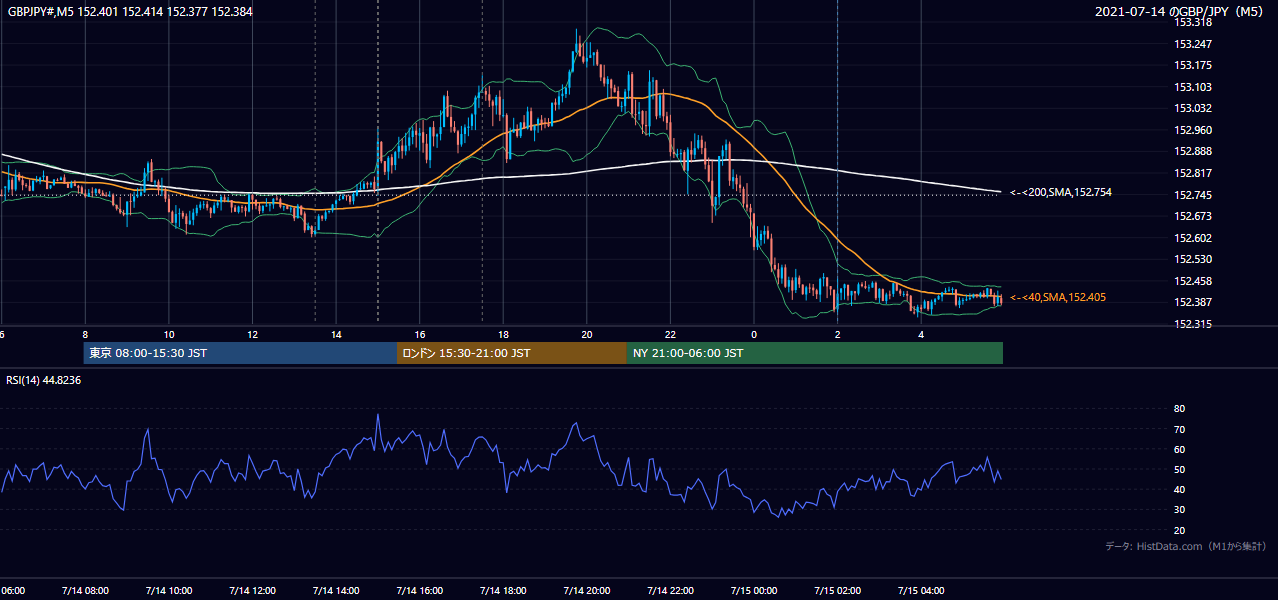Click price axis value 153.318

[x=1192, y=22]
